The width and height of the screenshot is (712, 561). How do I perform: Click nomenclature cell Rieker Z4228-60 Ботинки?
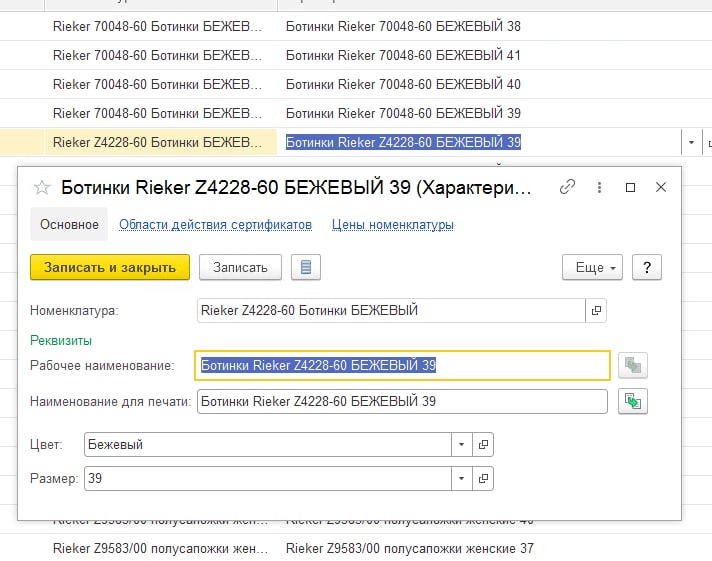pos(161,142)
